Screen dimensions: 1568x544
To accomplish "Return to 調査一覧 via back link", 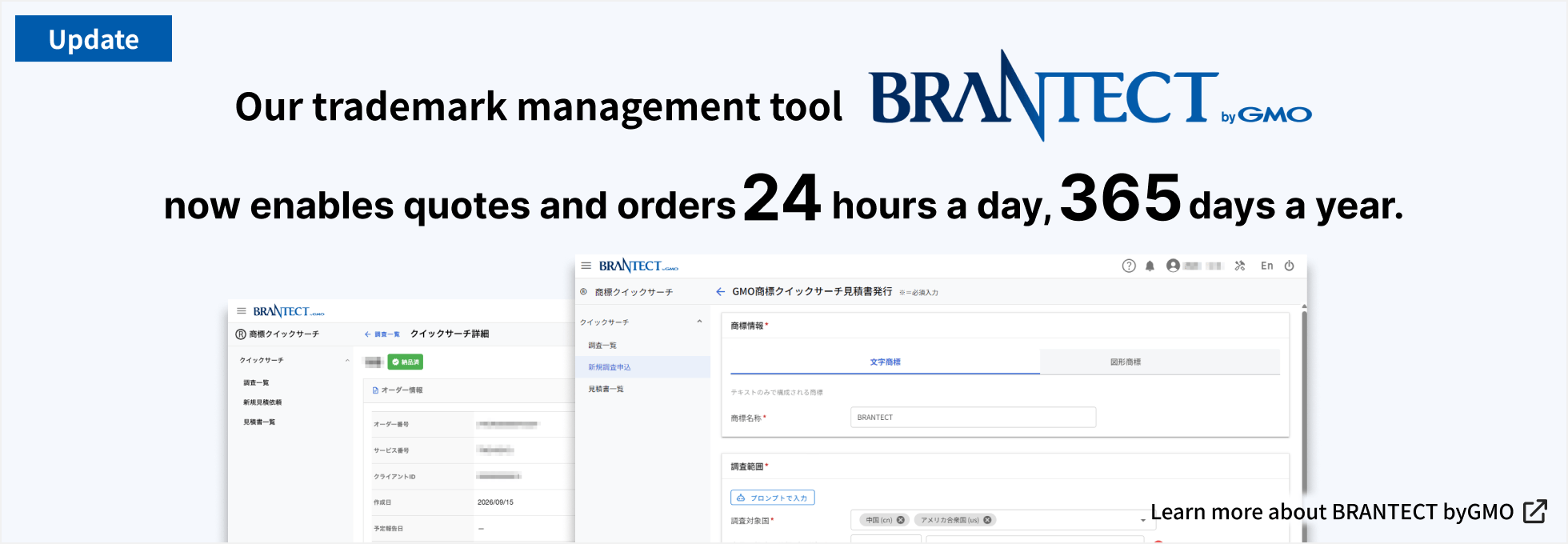I will click(x=382, y=334).
